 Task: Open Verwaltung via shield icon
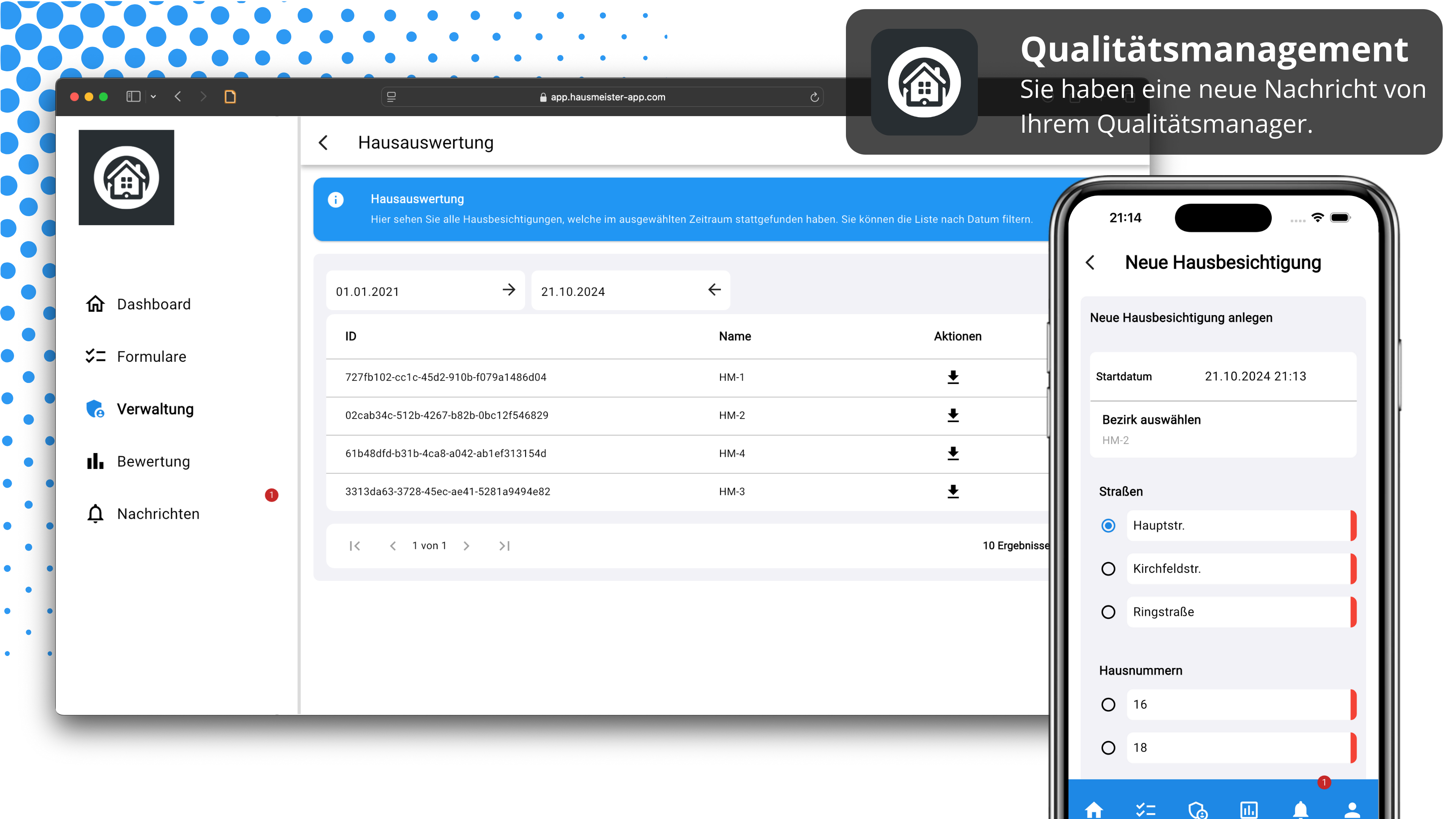[x=95, y=409]
